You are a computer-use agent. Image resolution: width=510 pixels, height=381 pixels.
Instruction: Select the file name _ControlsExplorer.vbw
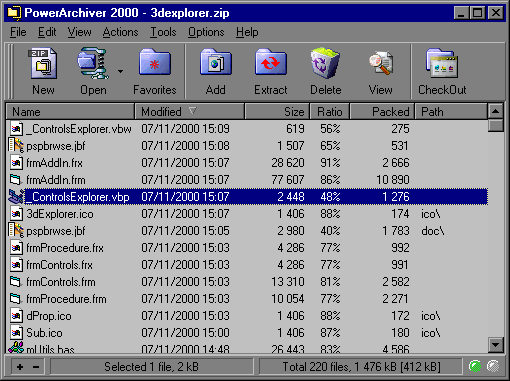click(79, 129)
